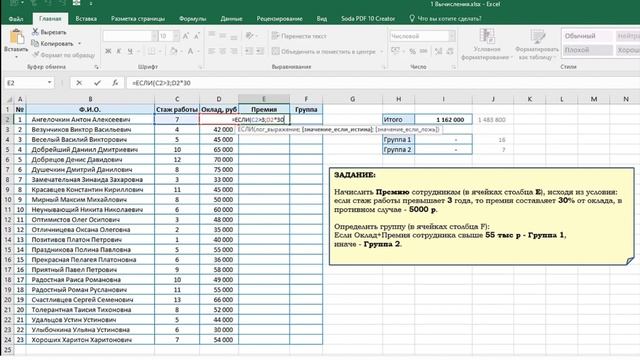Open the font size dropdown
The width and height of the screenshot is (640, 360).
pyautogui.click(x=176, y=36)
